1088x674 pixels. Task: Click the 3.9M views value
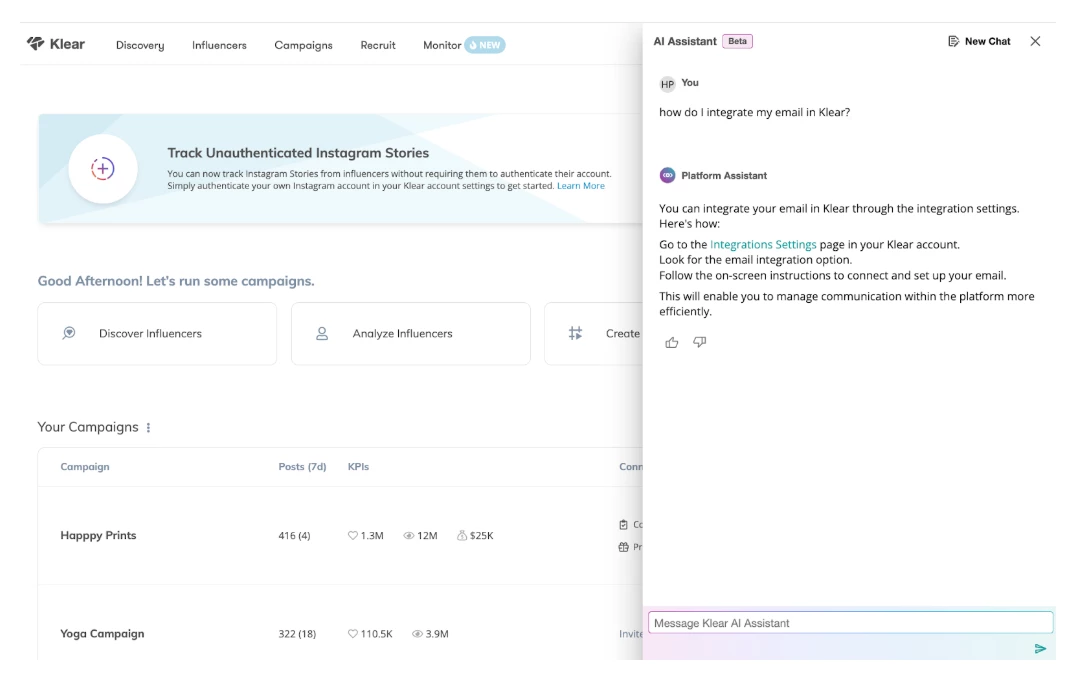pos(437,634)
